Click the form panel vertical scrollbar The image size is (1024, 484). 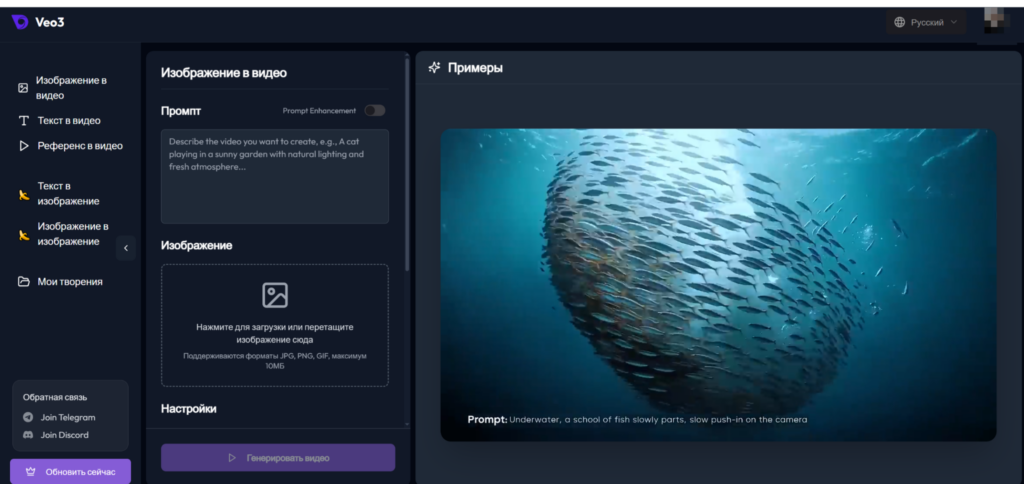coord(408,163)
